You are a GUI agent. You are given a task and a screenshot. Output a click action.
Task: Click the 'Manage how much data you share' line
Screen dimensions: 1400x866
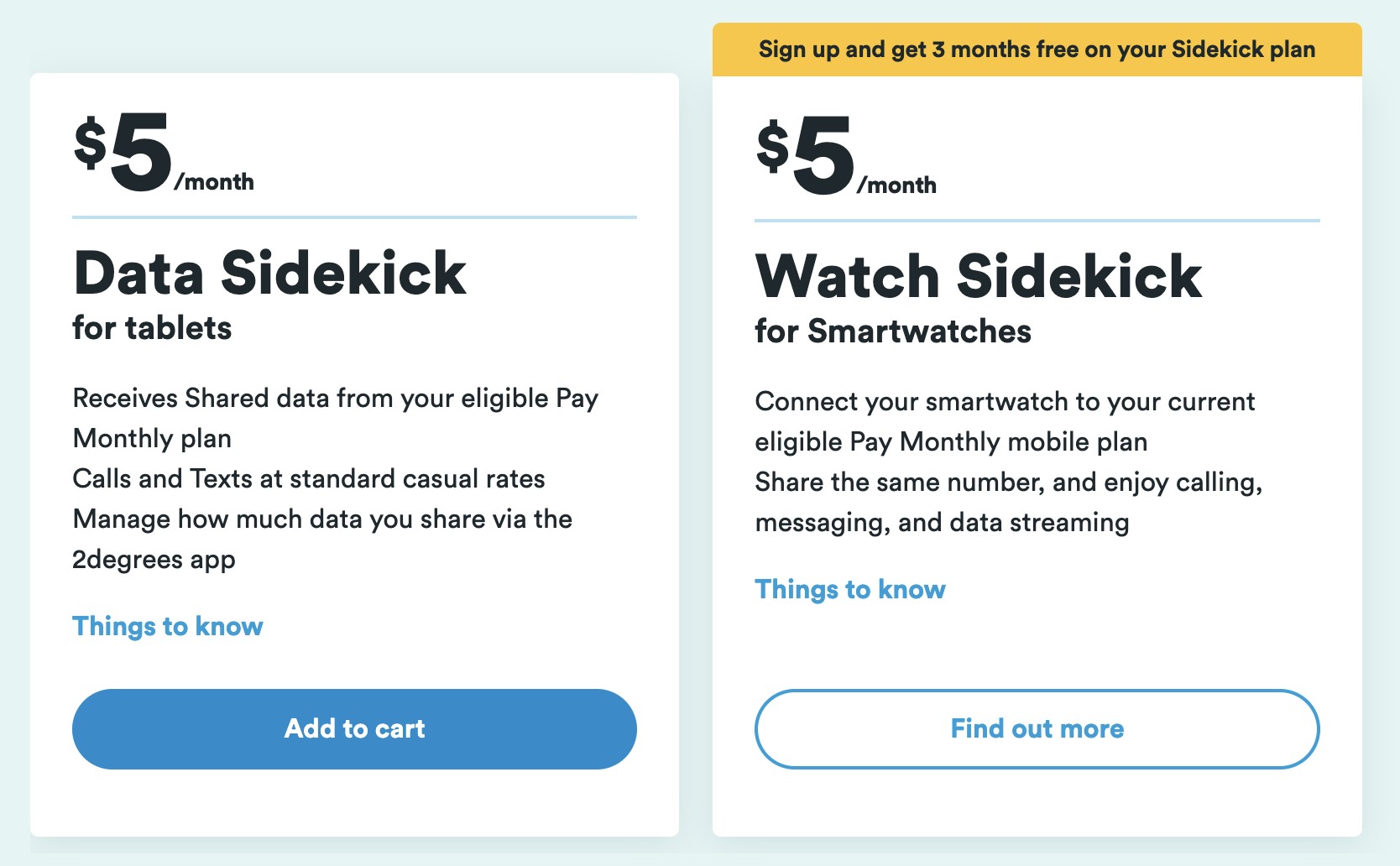coord(322,519)
